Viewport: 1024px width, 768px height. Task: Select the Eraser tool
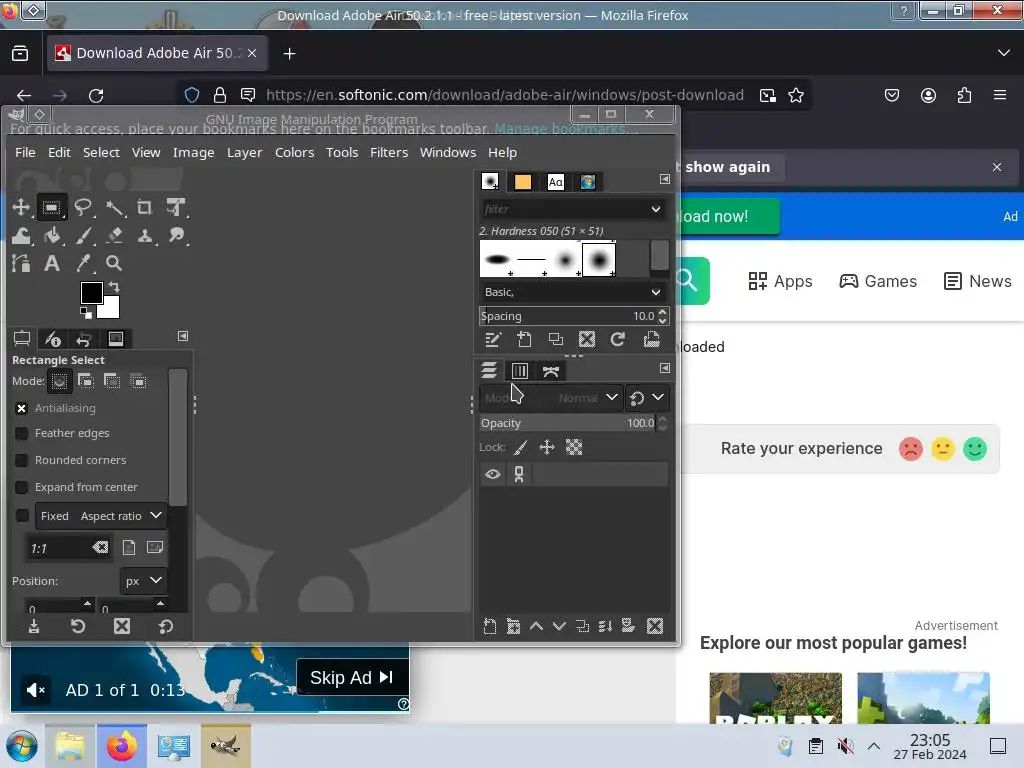(114, 235)
